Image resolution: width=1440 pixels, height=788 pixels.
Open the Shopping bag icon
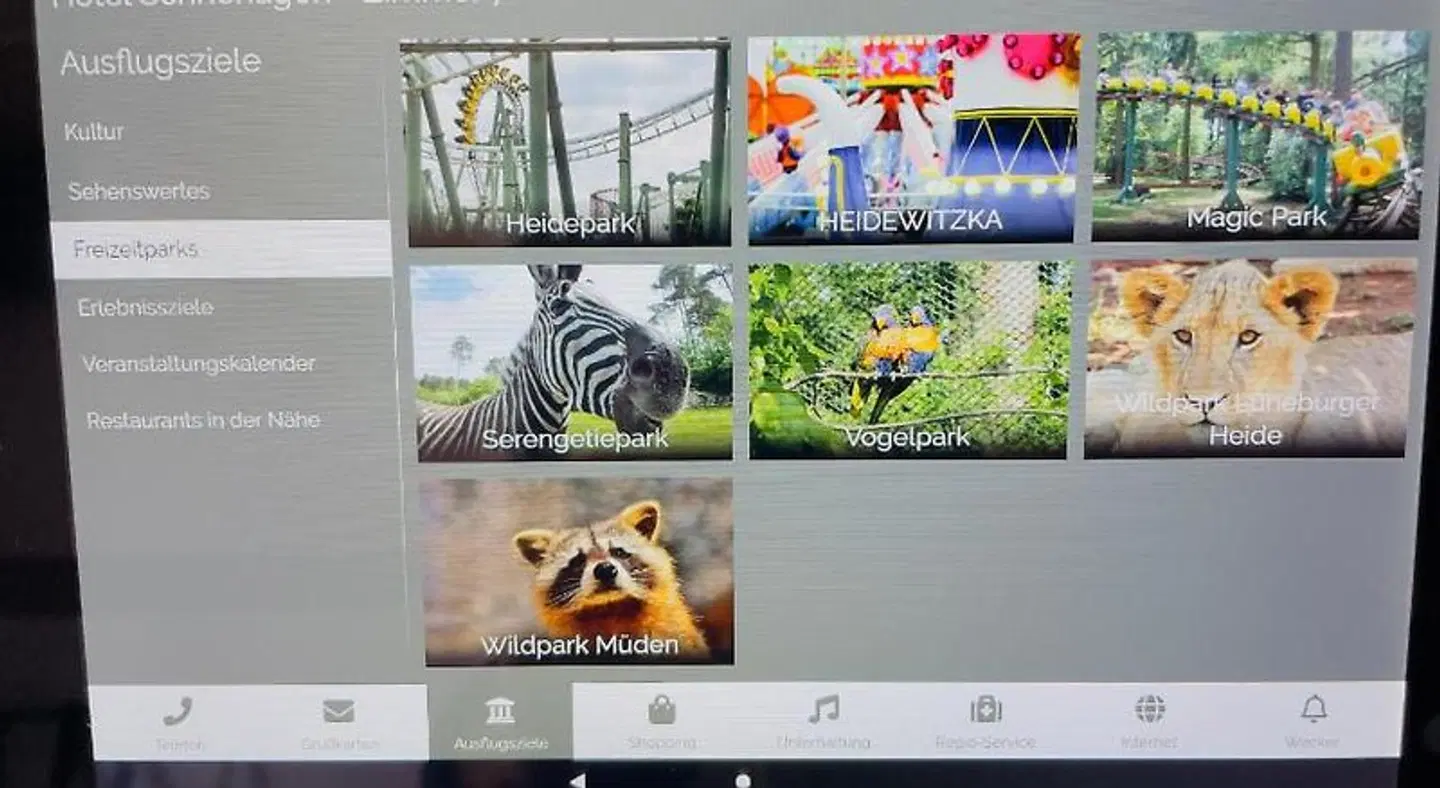point(661,709)
